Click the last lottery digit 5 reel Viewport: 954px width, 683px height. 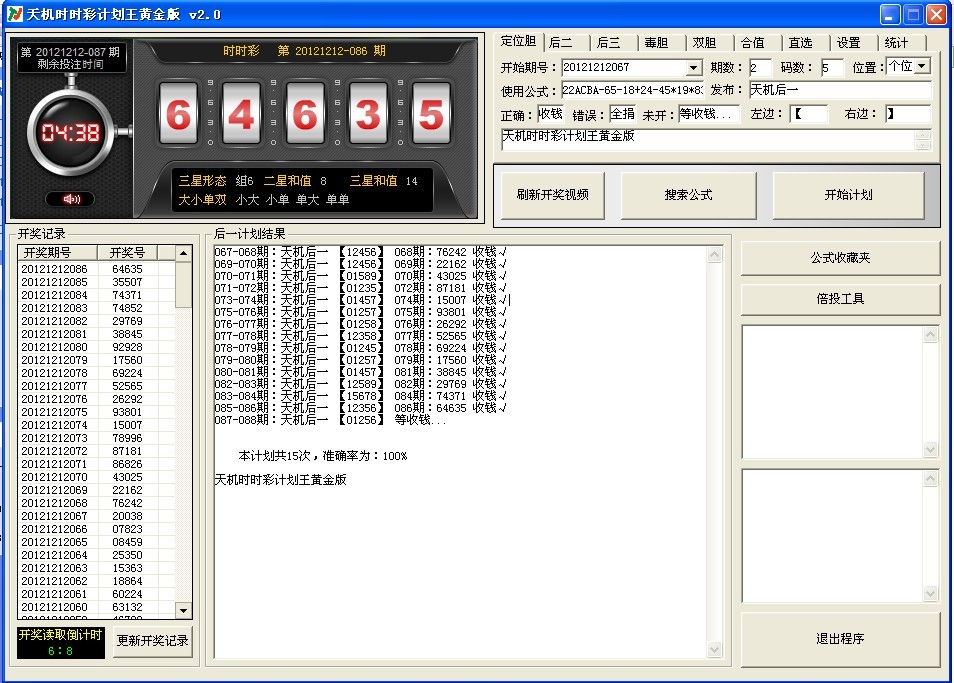(431, 114)
